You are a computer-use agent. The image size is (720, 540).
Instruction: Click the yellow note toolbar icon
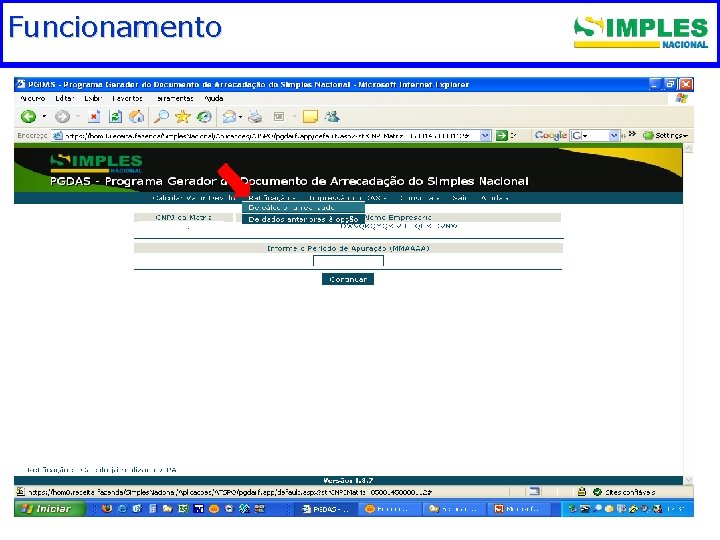click(x=310, y=117)
